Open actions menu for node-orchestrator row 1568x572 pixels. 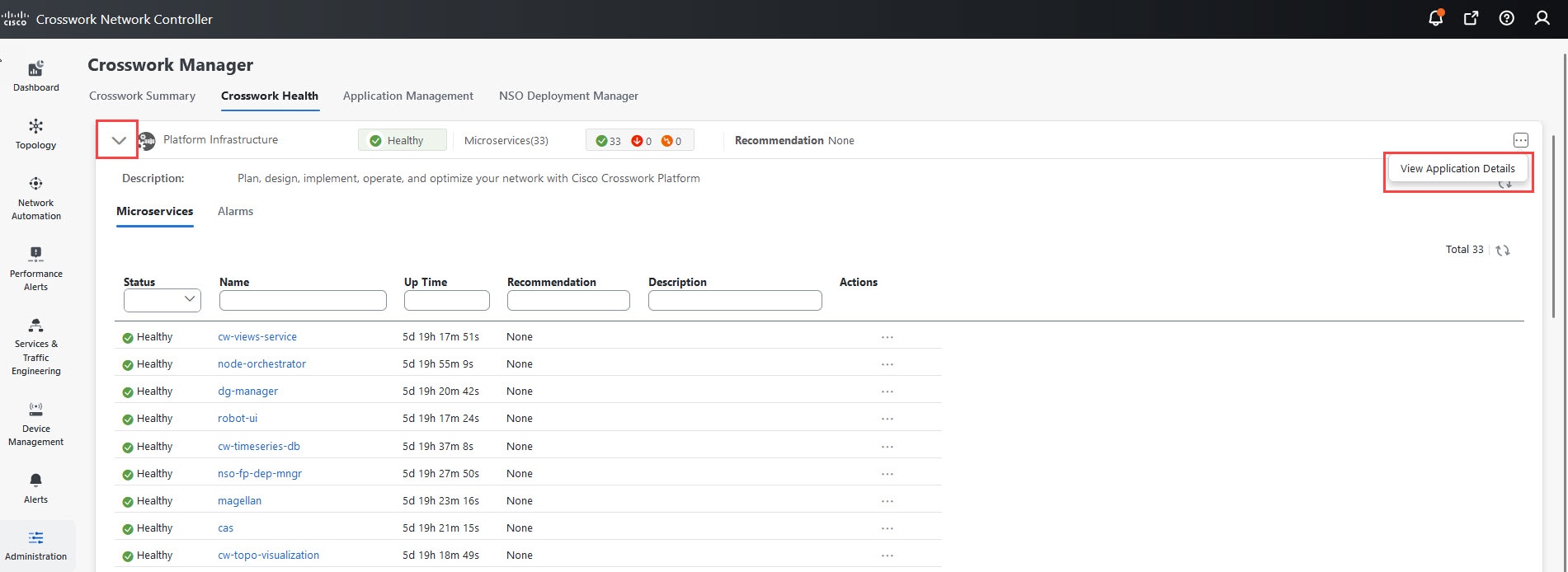[888, 364]
